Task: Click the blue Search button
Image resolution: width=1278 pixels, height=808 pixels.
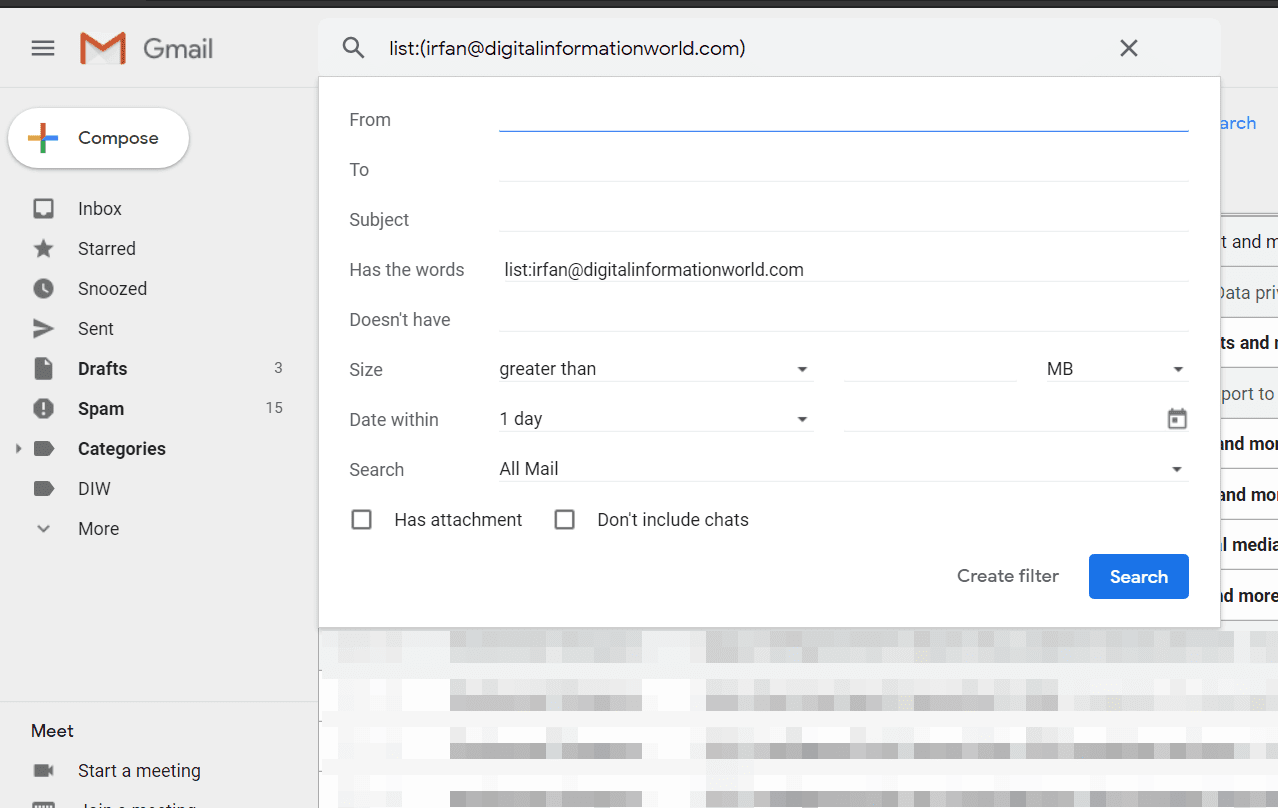Action: point(1138,577)
